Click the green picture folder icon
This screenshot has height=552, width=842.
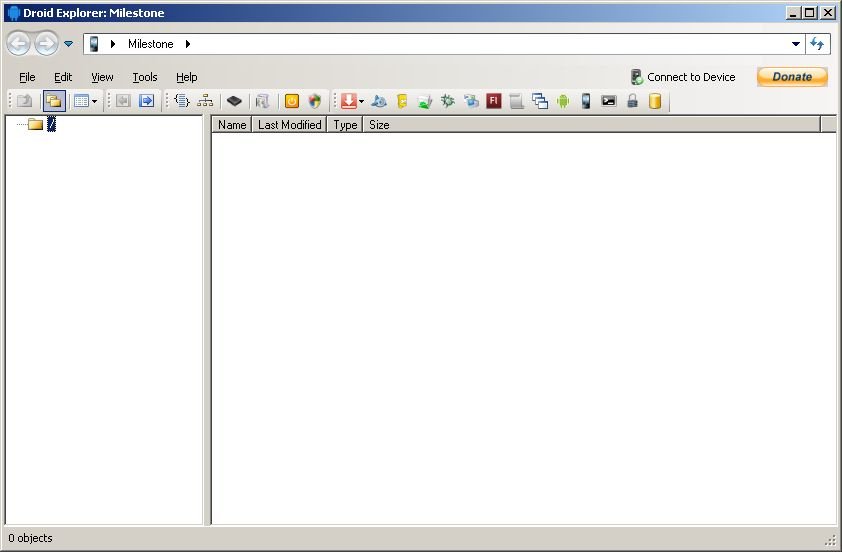tap(425, 101)
